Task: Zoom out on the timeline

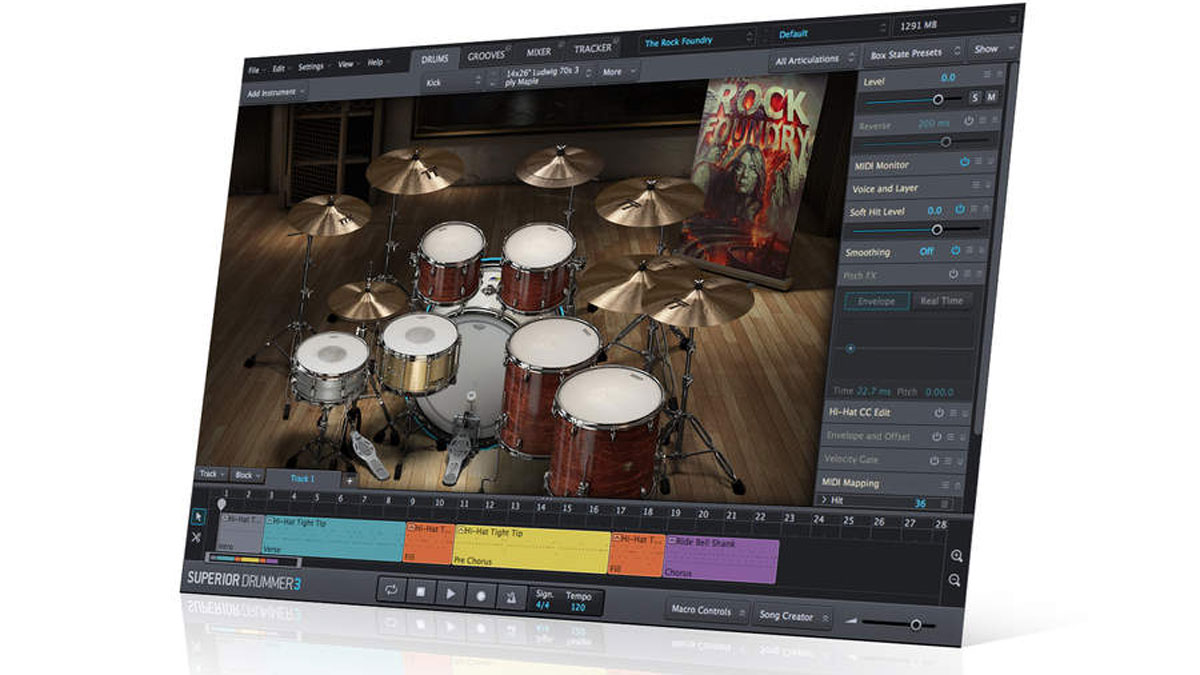Action: click(x=956, y=580)
